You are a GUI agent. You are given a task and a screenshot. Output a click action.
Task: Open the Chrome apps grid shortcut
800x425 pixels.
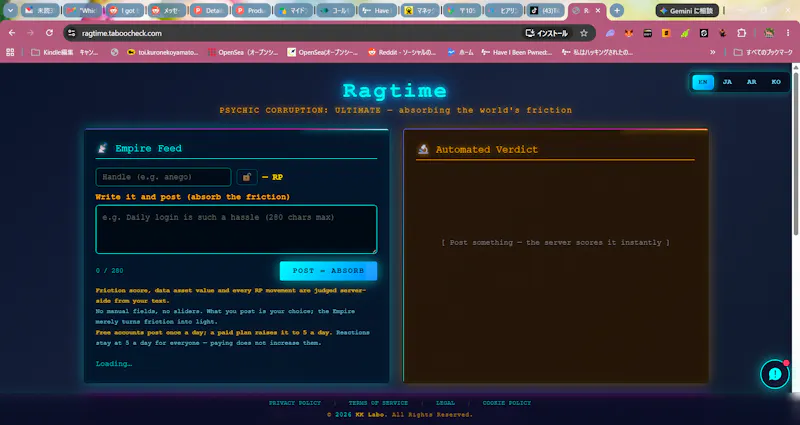pos(10,52)
